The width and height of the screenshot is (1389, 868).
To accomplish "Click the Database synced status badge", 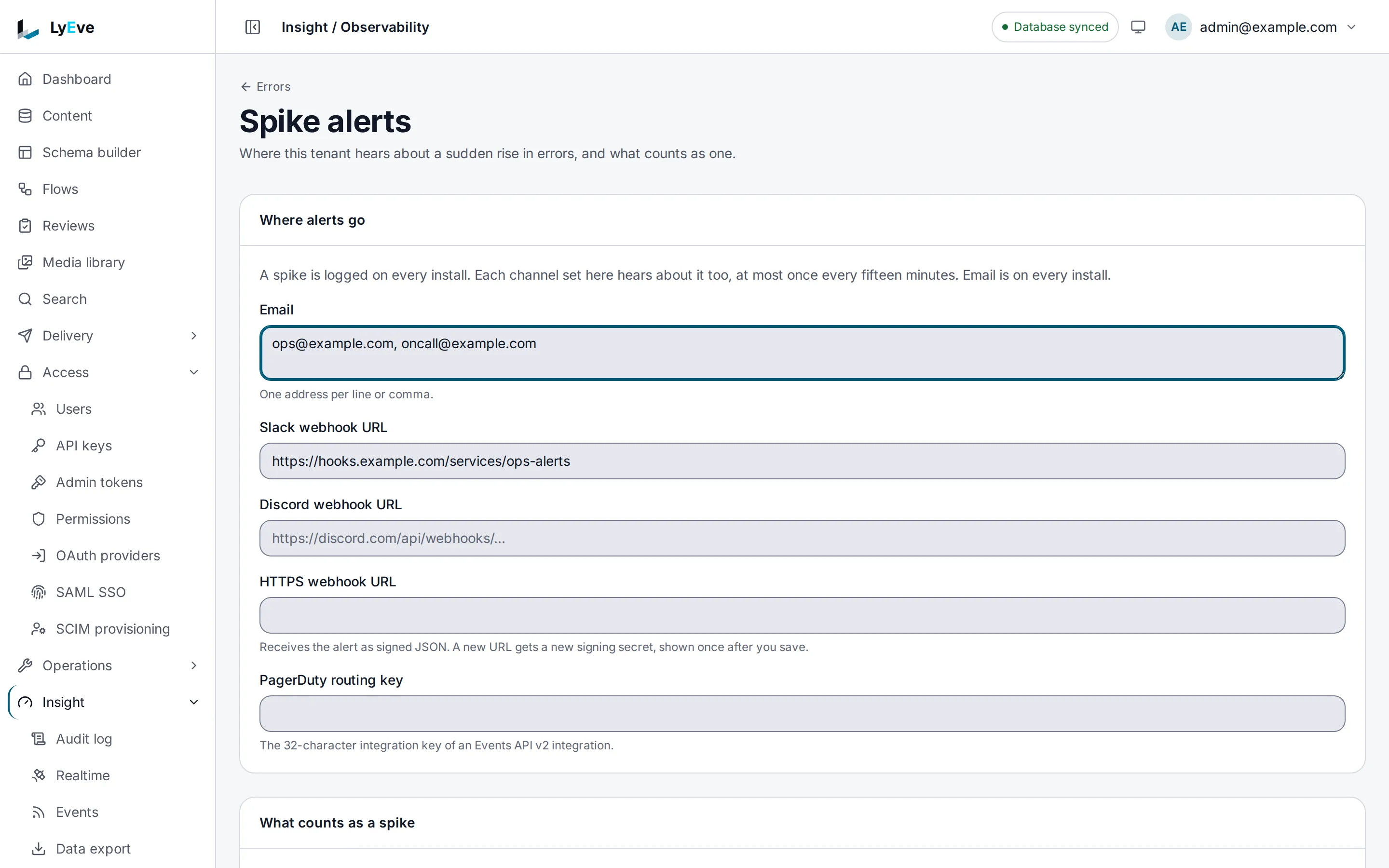I will pos(1054,27).
